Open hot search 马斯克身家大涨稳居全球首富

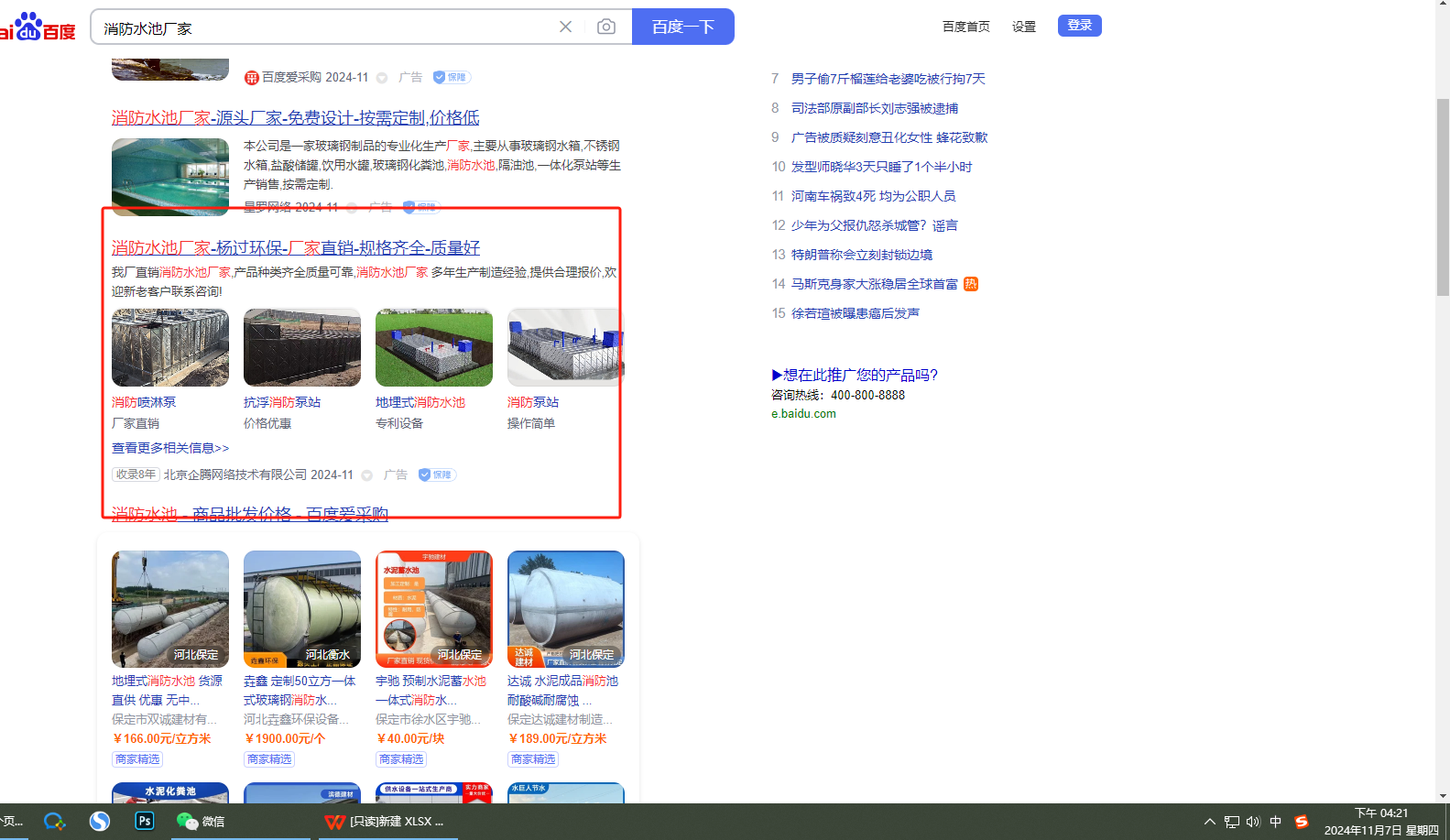tap(875, 284)
